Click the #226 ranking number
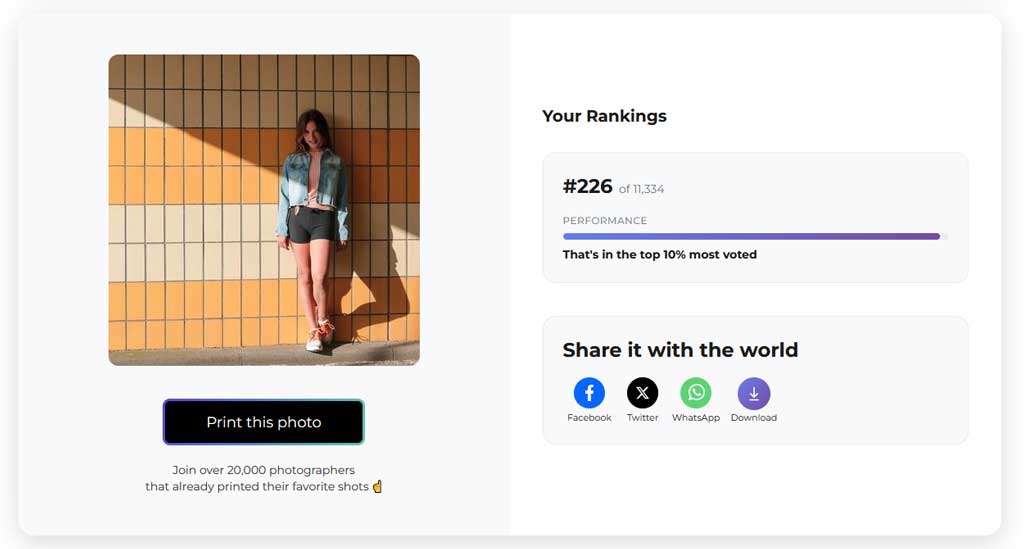This screenshot has height=549, width=1024. [588, 187]
